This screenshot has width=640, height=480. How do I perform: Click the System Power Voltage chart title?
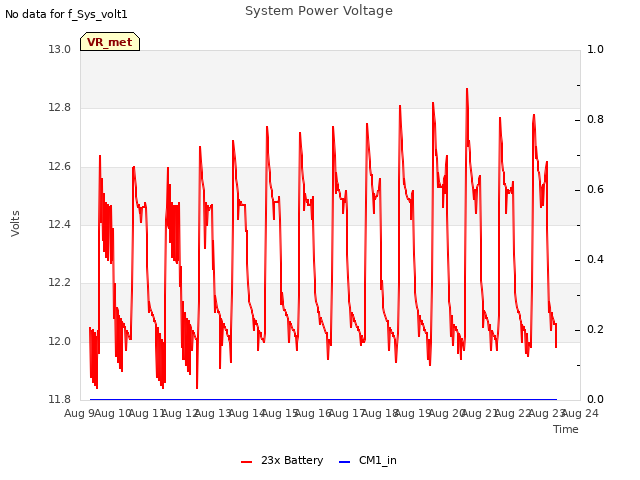319,11
